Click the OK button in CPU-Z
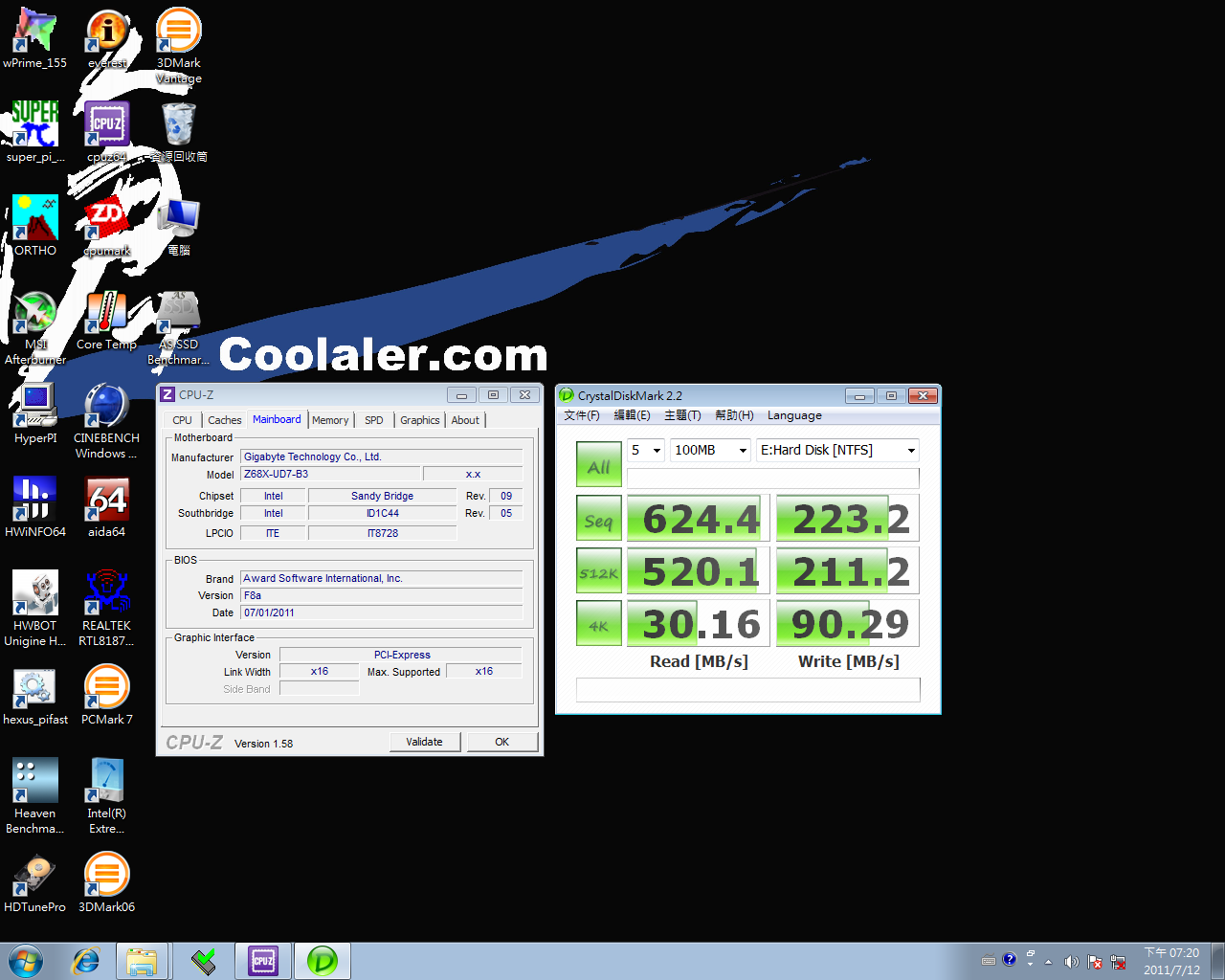The image size is (1225, 980). 502,742
